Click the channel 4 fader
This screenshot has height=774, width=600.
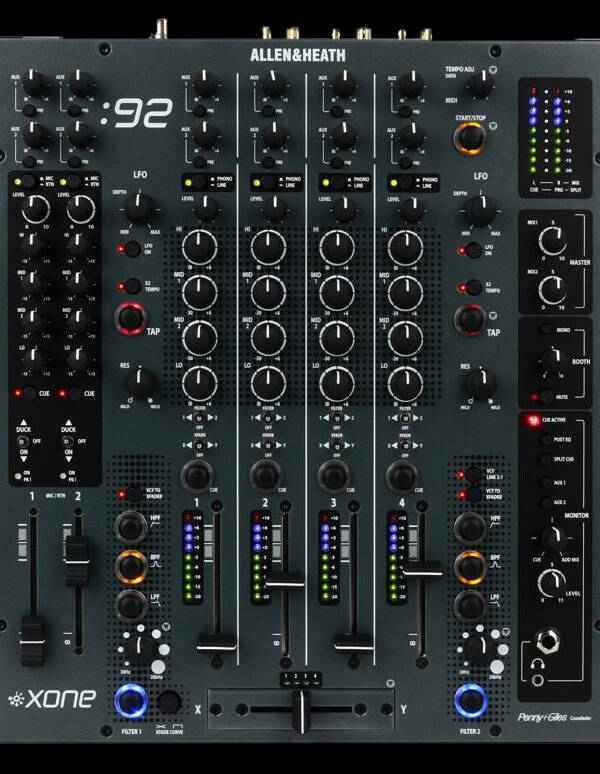[422, 570]
